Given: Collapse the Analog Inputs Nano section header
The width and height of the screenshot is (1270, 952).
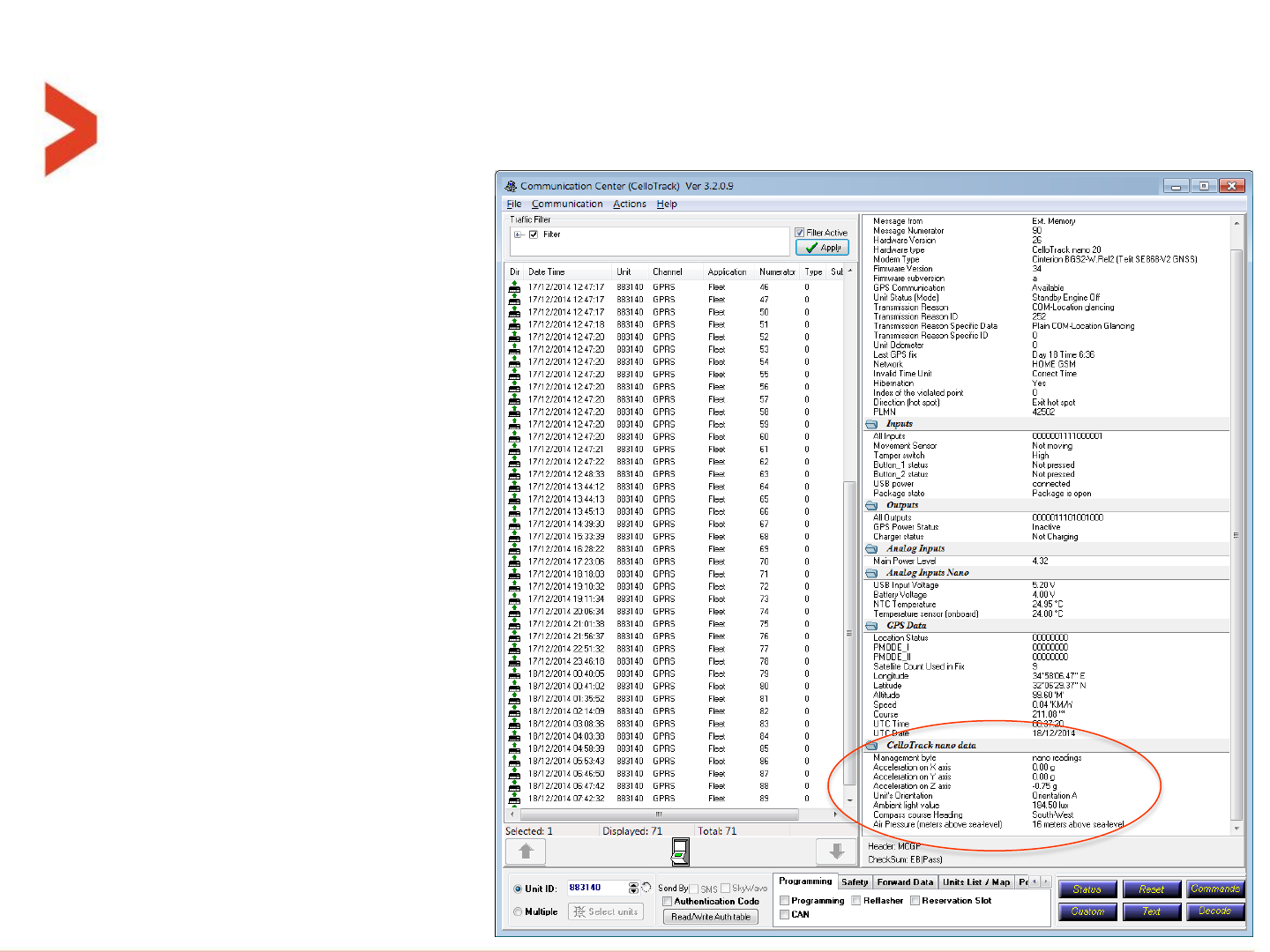Looking at the screenshot, I should click(x=1047, y=573).
